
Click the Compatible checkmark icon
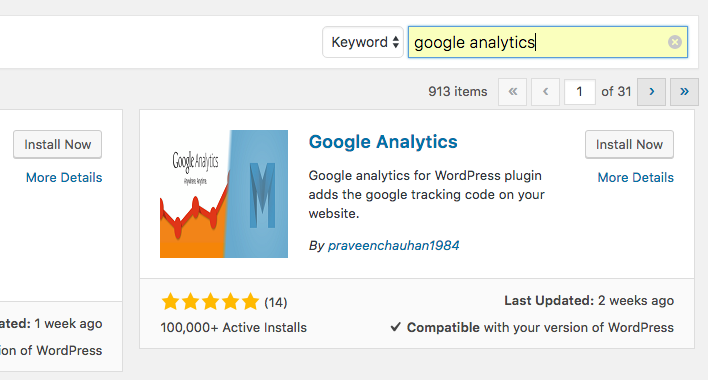tap(396, 327)
